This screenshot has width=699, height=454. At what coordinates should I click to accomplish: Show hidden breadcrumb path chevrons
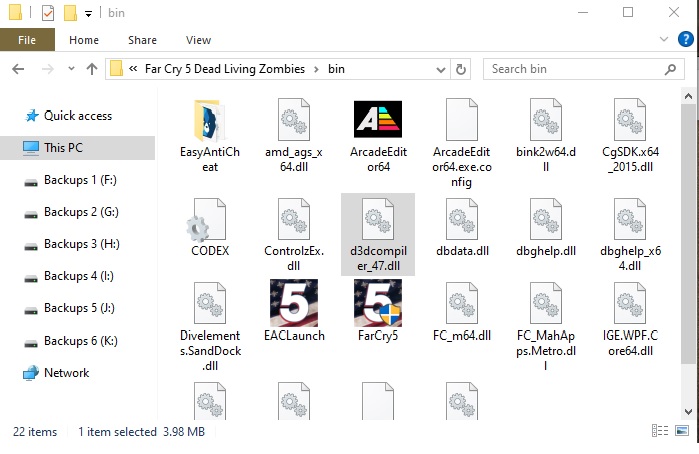(x=133, y=69)
